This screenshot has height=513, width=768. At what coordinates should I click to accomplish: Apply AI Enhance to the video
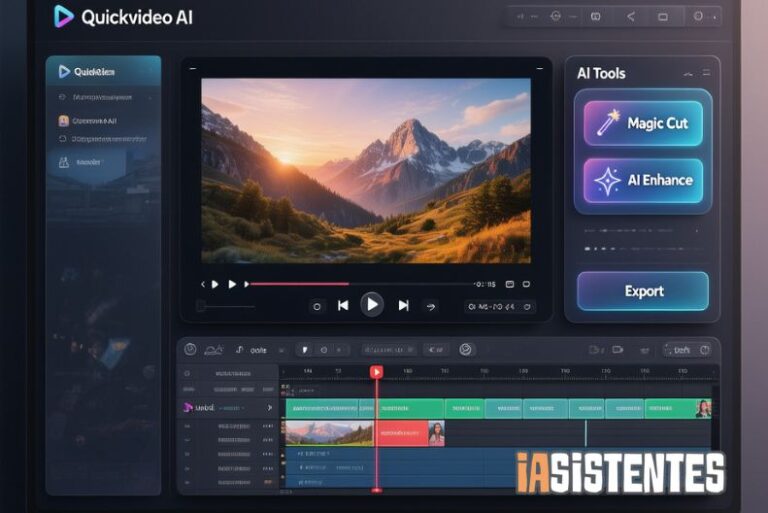click(x=643, y=180)
